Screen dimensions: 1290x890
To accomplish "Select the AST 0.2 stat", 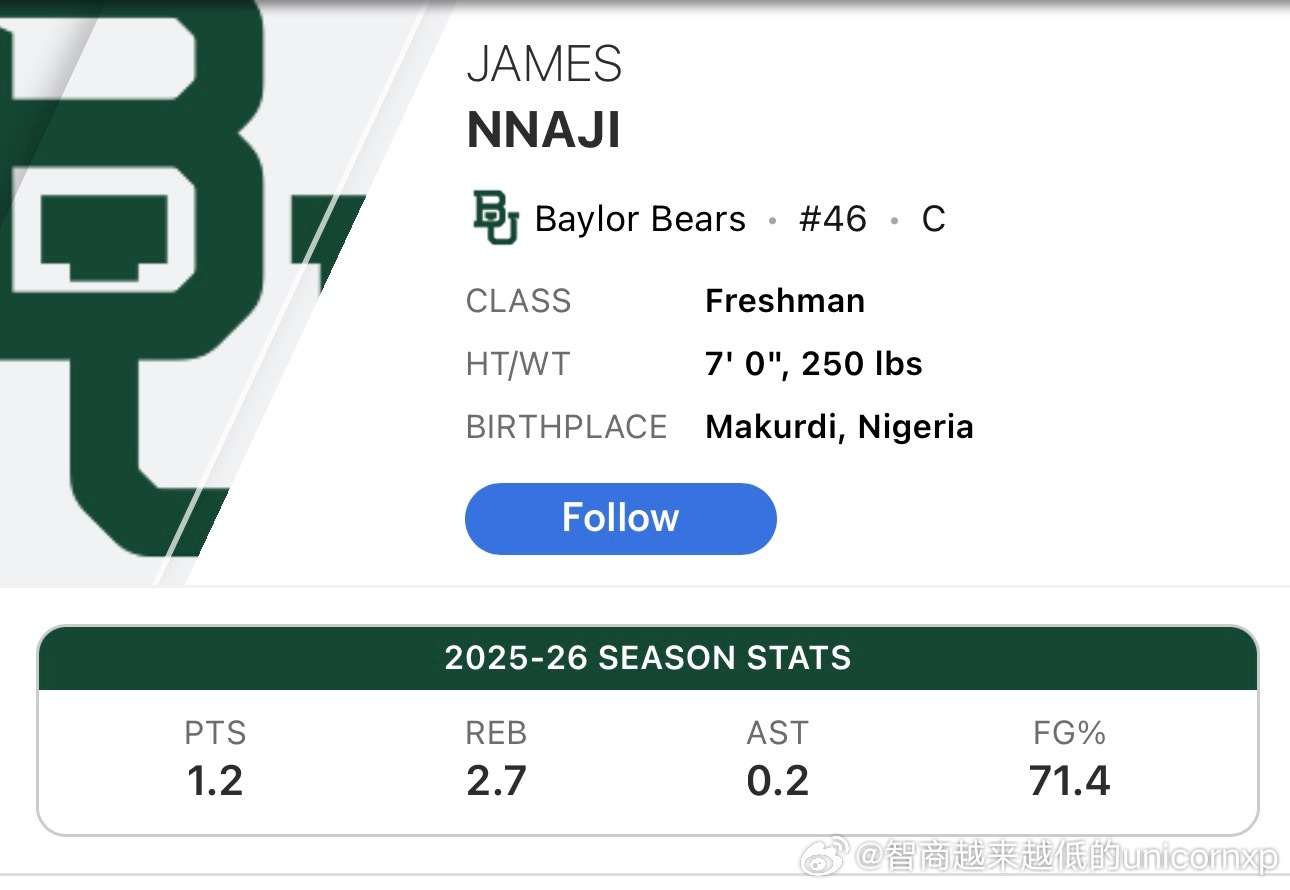I will (777, 761).
